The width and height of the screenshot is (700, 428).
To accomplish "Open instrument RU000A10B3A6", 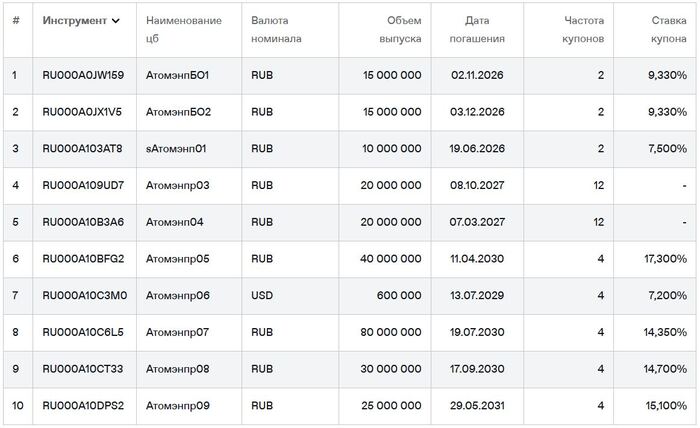I will click(x=83, y=222).
